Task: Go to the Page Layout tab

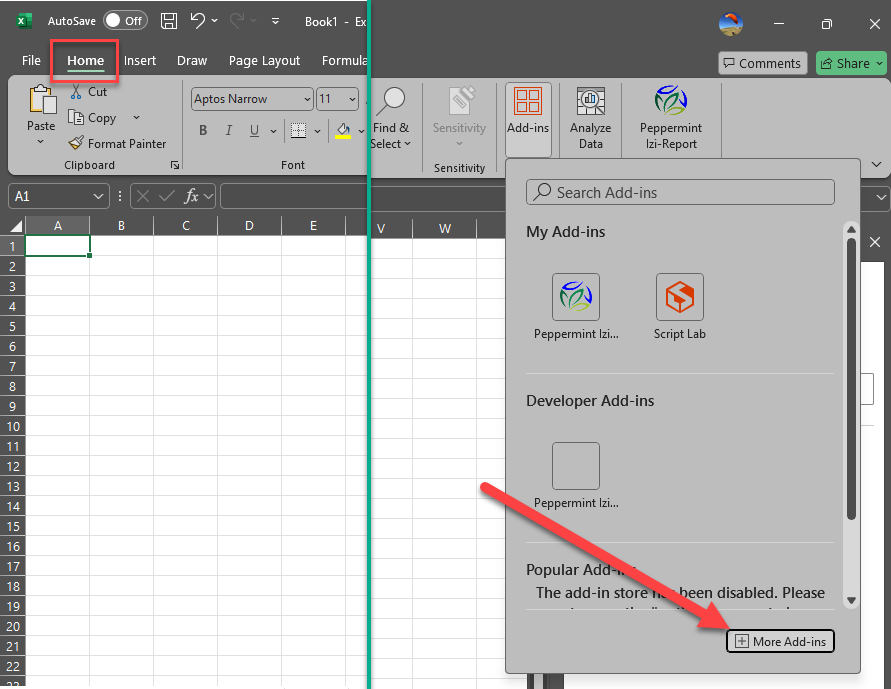Action: point(264,60)
